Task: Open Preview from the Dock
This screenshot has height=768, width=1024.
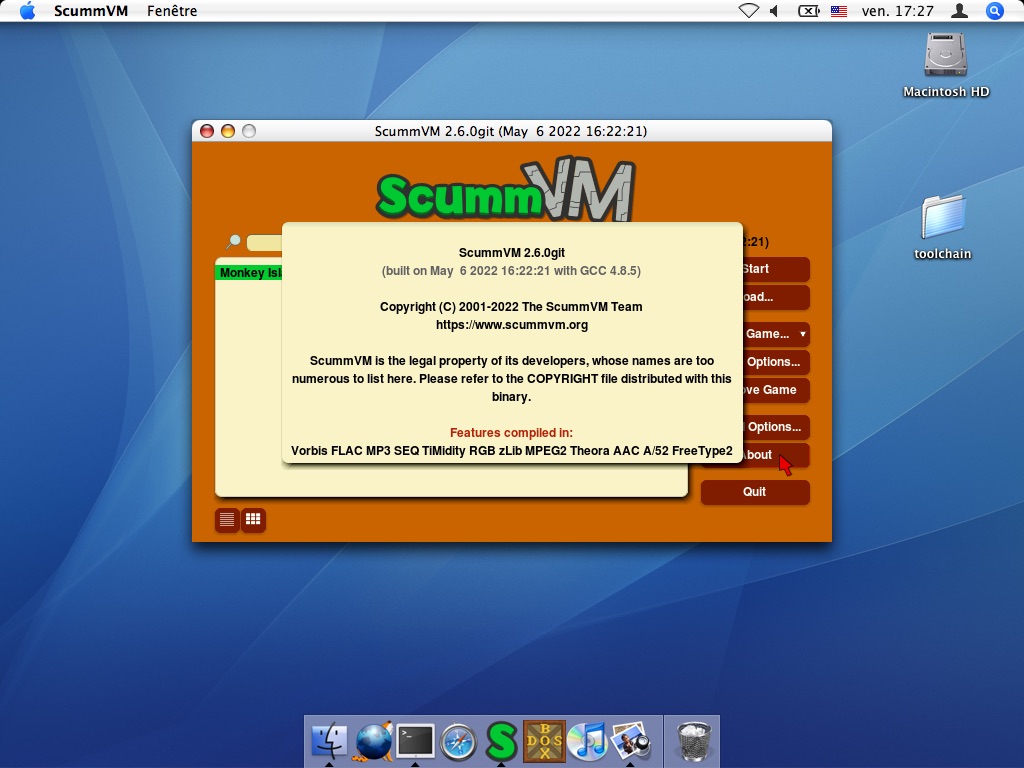Action: click(630, 741)
